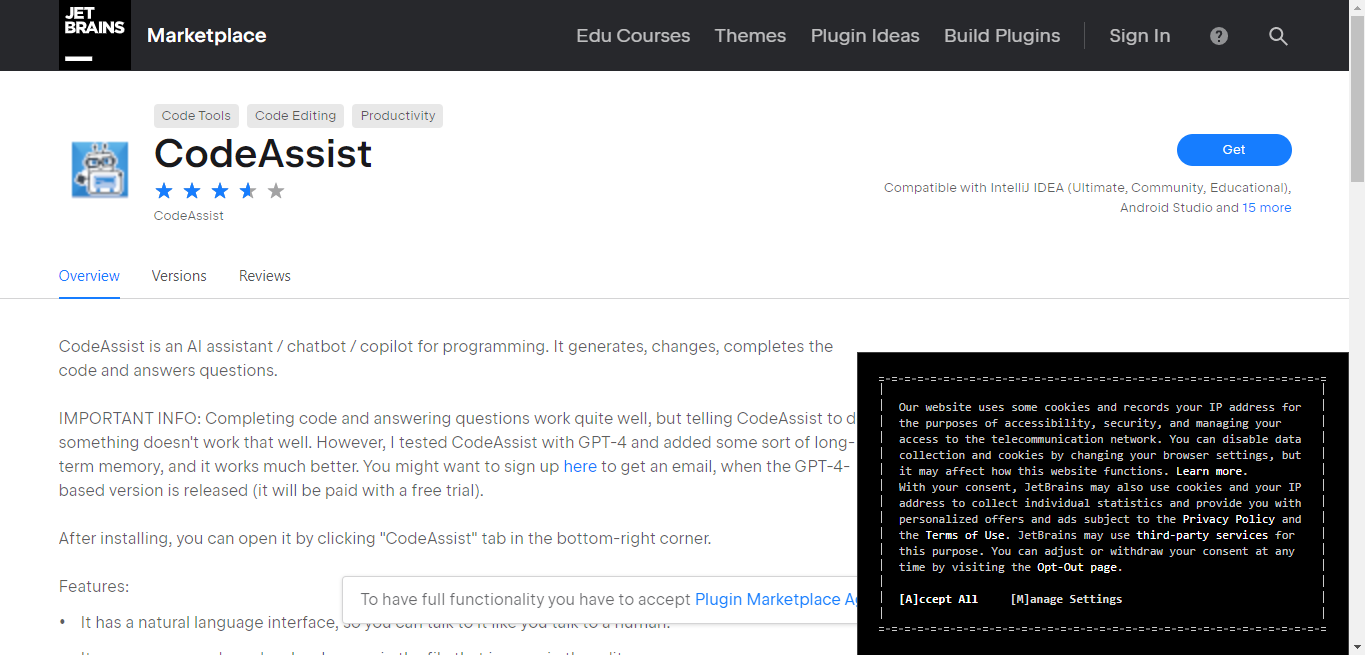Open Plugin Ideas menu item
This screenshot has height=655, width=1365.
[865, 36]
